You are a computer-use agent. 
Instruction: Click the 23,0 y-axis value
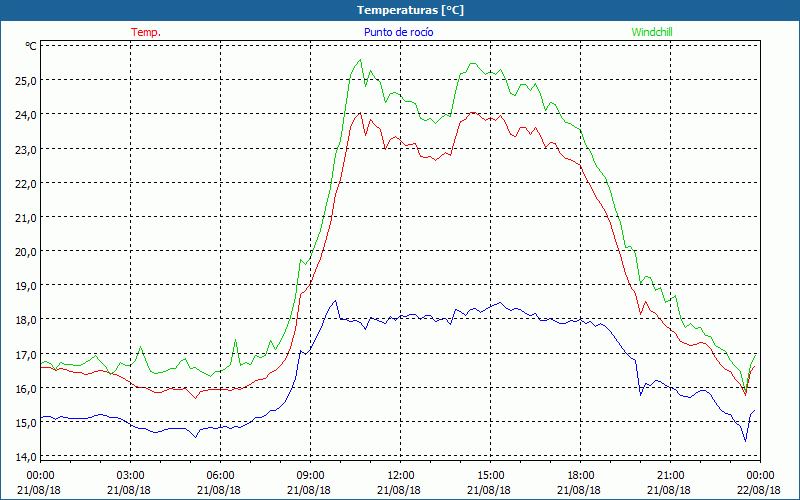click(x=26, y=149)
